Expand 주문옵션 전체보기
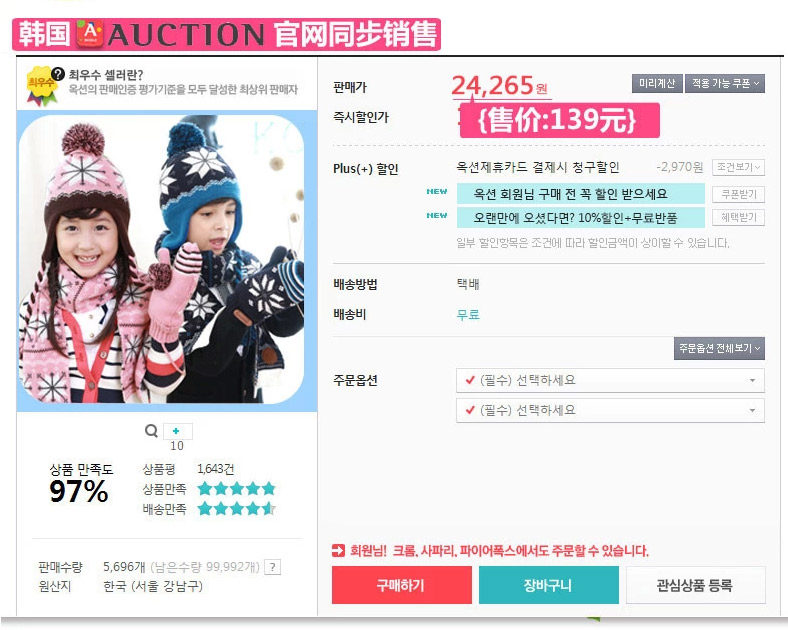This screenshot has height=630, width=788. [x=719, y=348]
